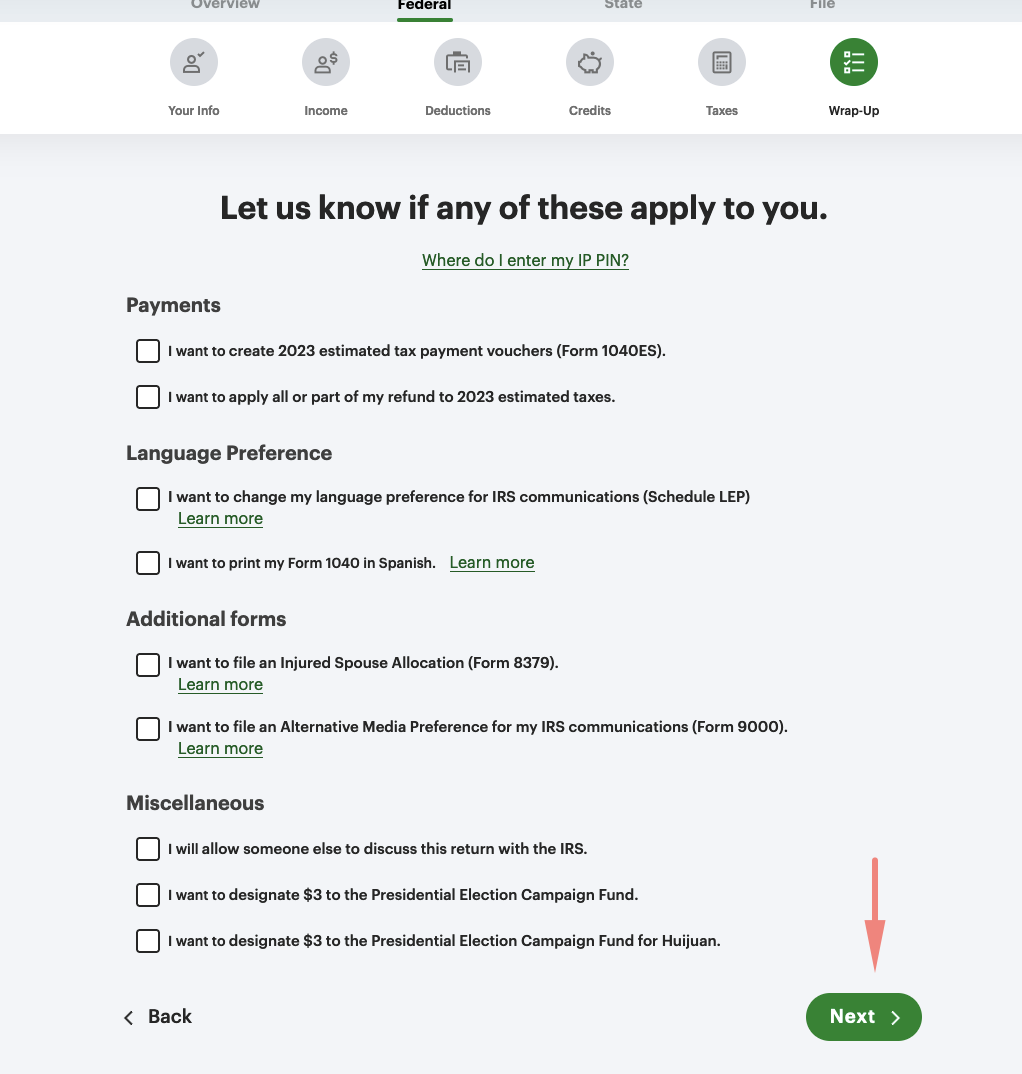Go to the Income step icon
The width and height of the screenshot is (1022, 1074).
point(326,63)
